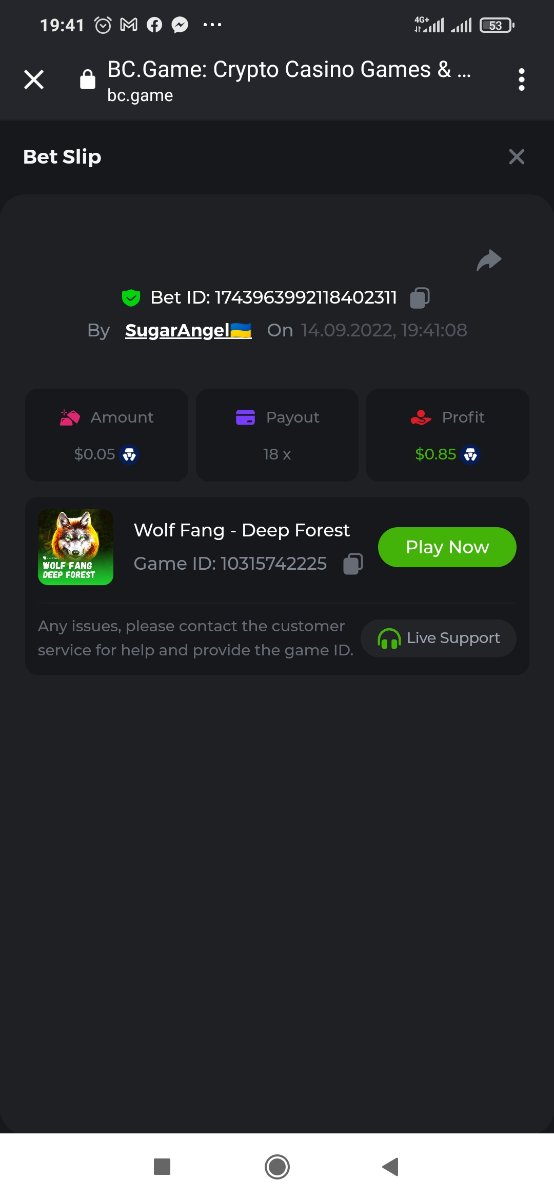This screenshot has width=554, height=1200.
Task: Tap the Profit coin currency icon
Action: point(470,454)
